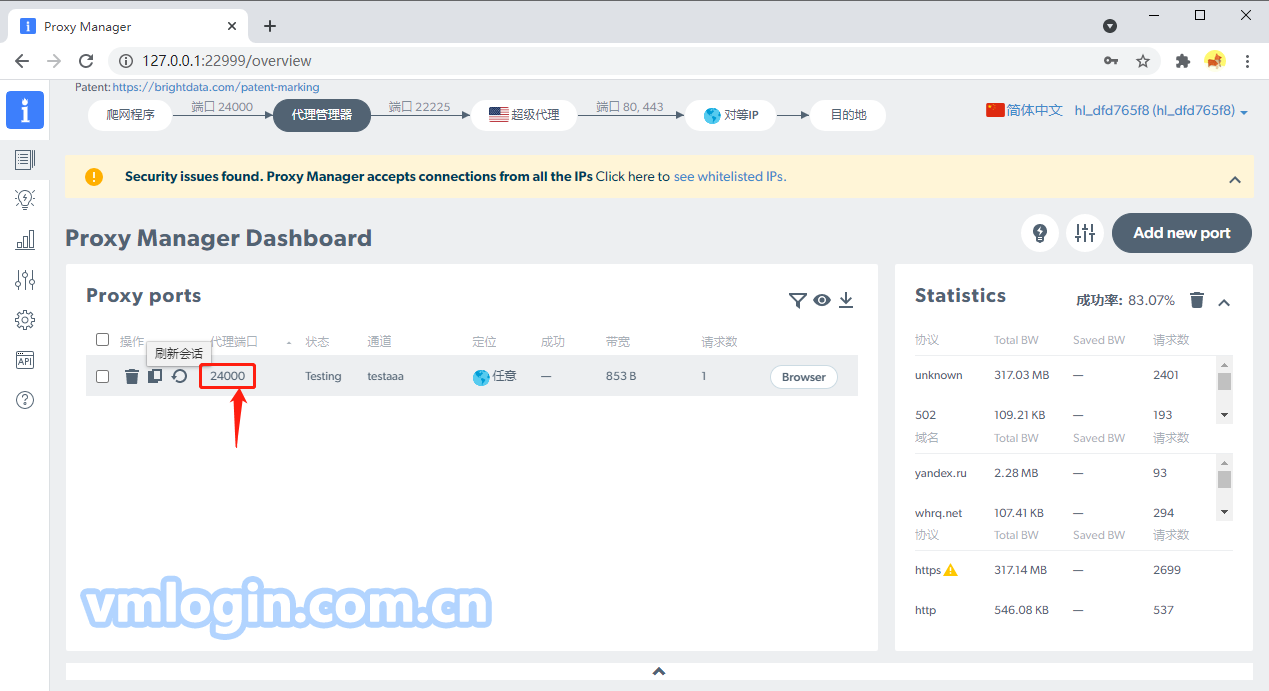Open the lightbulb tips button near Add new port
1269x691 pixels.
(x=1040, y=233)
